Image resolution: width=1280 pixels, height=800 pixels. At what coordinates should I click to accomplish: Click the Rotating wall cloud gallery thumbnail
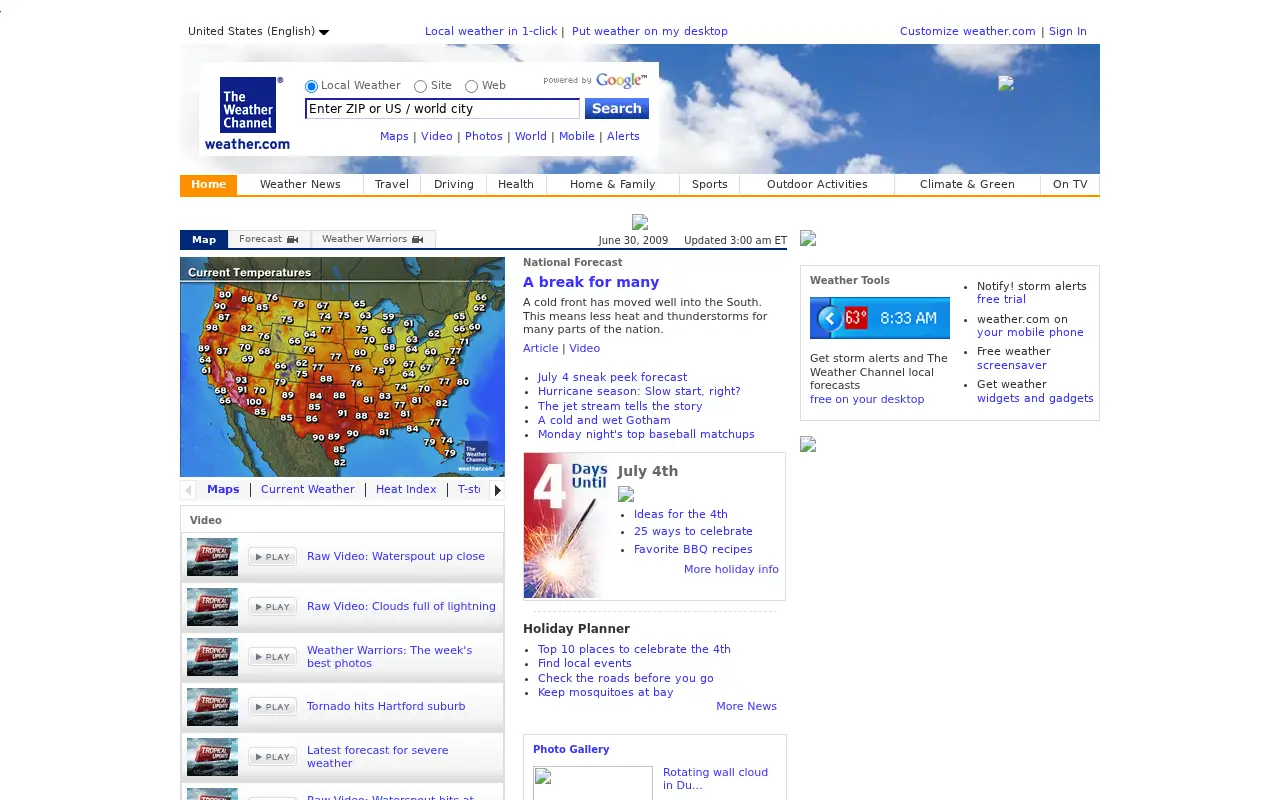tap(593, 783)
